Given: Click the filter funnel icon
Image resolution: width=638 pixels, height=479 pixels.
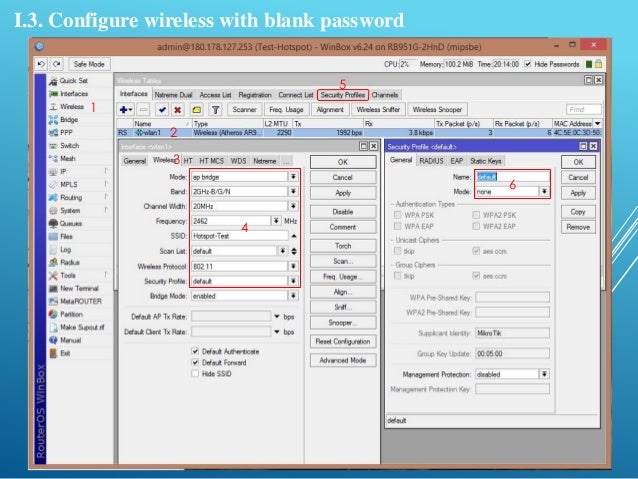Looking at the screenshot, I should (x=216, y=109).
